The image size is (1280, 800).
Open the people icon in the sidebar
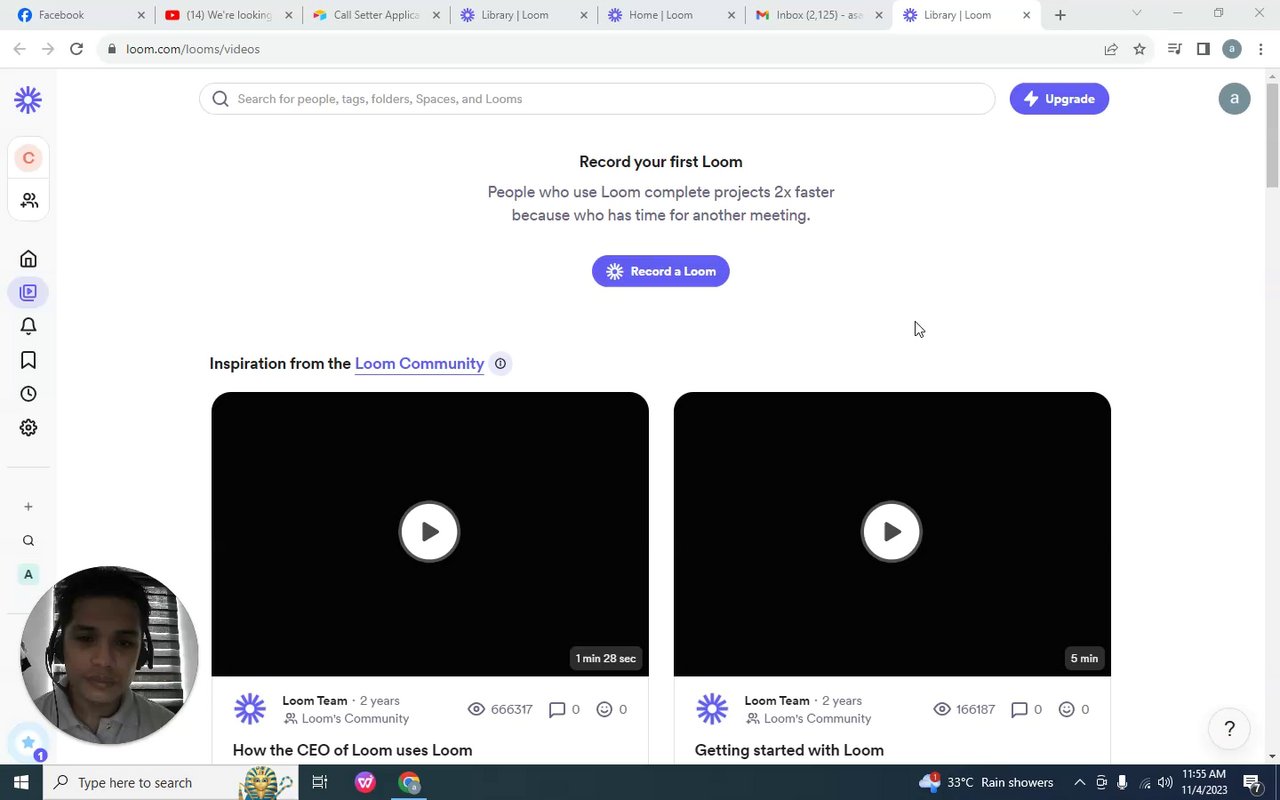[x=28, y=201]
